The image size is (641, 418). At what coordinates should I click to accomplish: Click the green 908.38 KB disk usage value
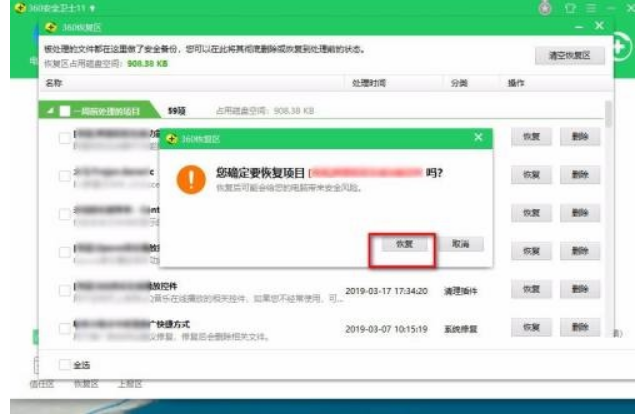click(x=148, y=63)
